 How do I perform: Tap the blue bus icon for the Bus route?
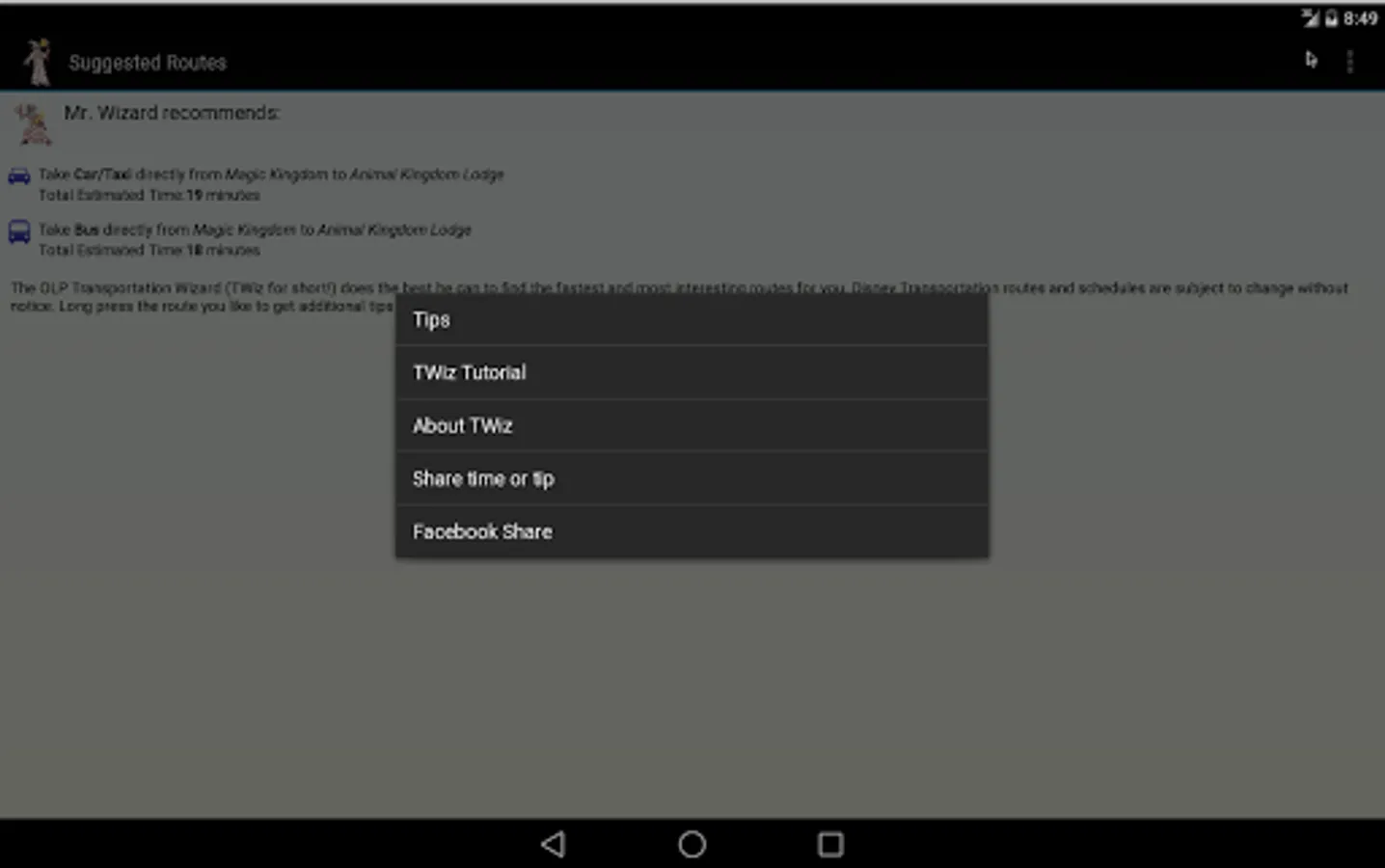(x=19, y=232)
